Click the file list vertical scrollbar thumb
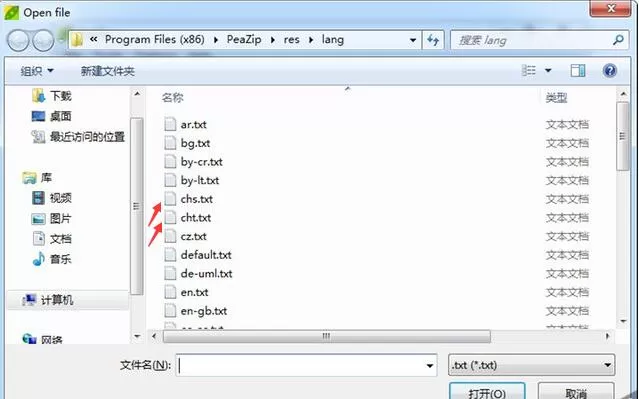 pos(623,136)
